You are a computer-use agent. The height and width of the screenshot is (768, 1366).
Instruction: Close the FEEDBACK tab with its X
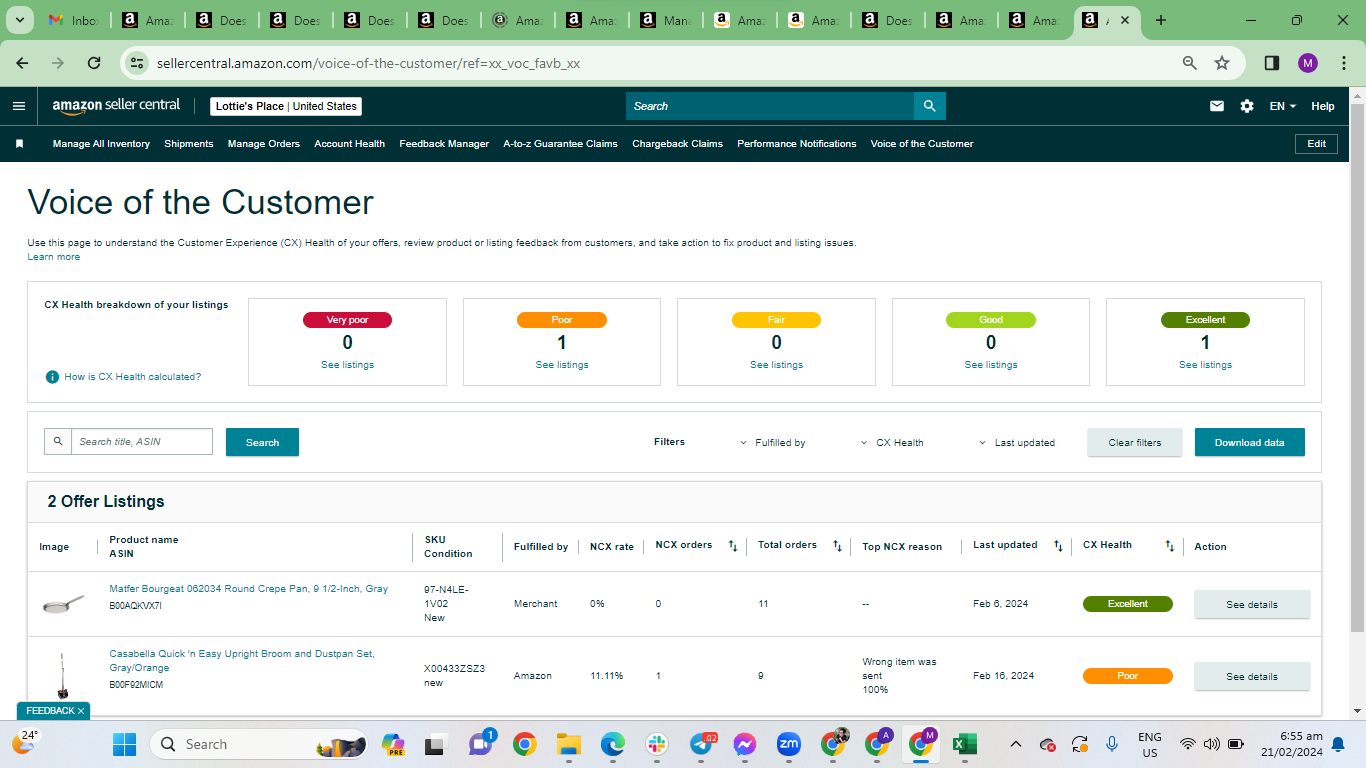click(81, 711)
